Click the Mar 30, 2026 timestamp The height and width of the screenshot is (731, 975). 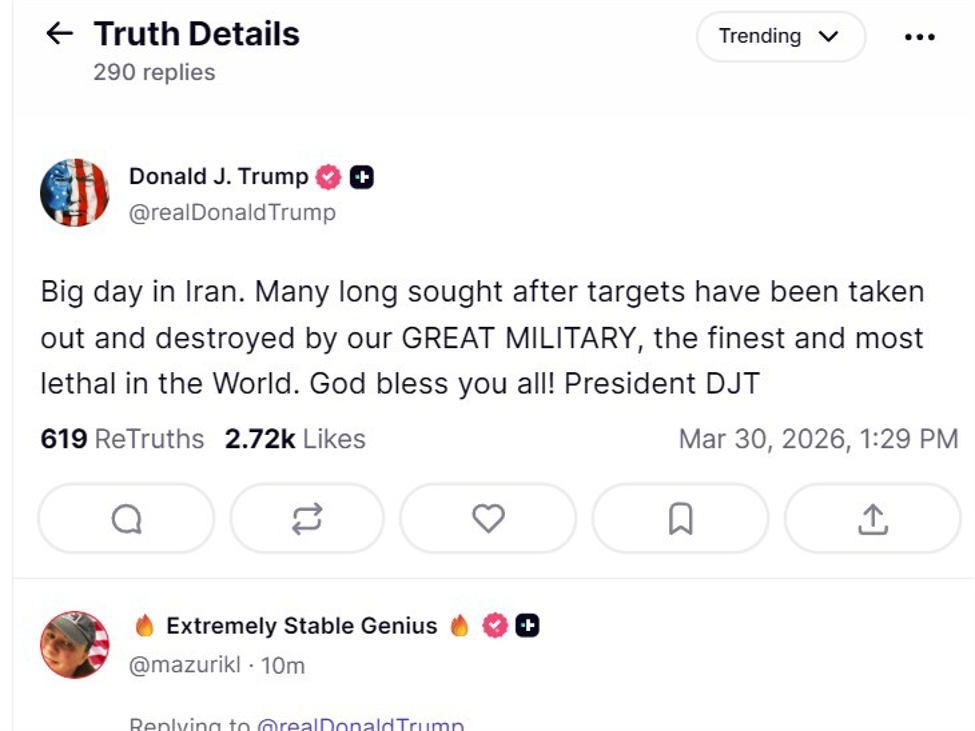coord(818,439)
